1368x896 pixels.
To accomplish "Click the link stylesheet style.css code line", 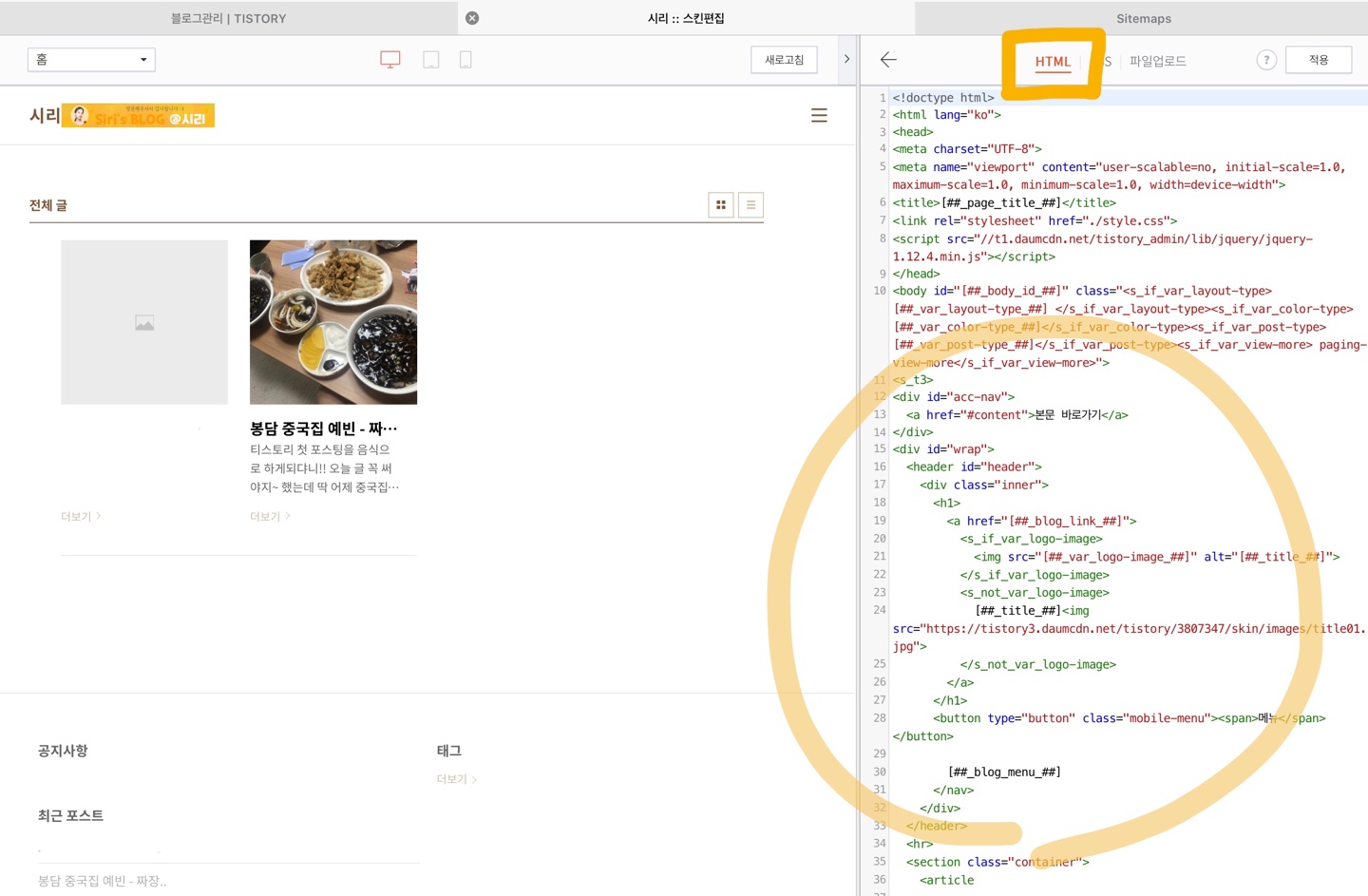I will pos(1035,220).
